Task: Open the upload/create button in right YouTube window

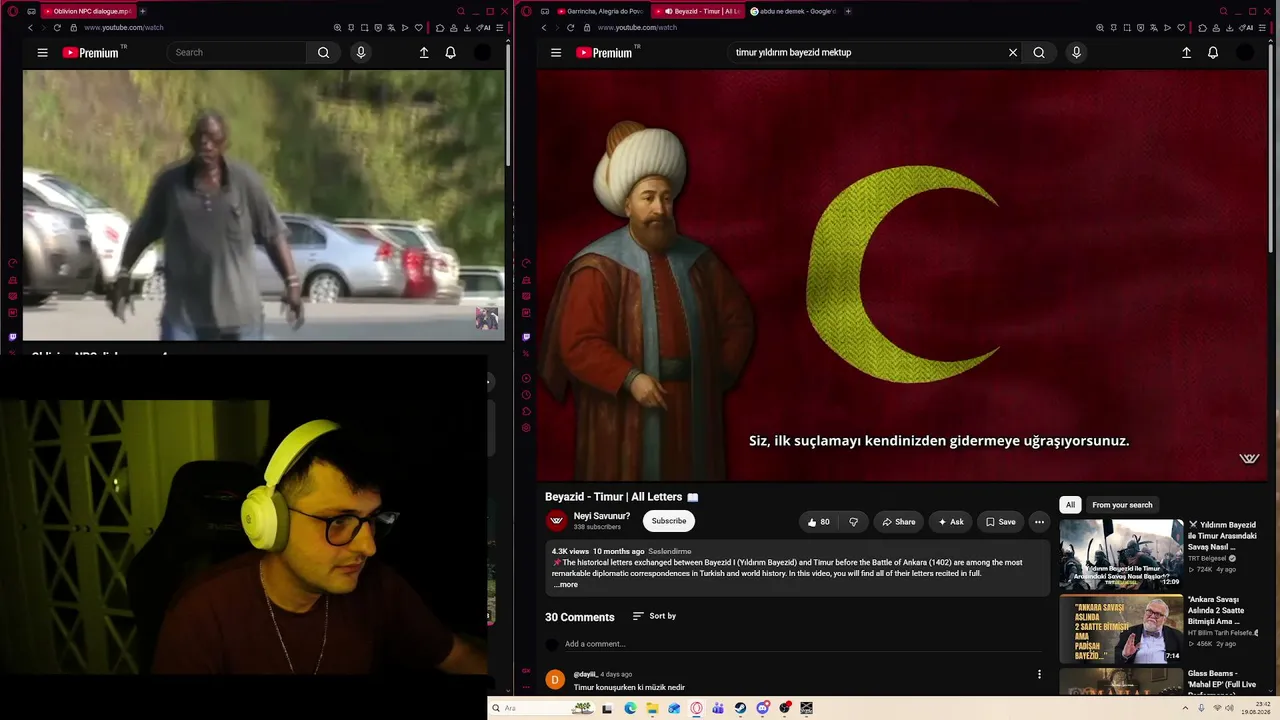Action: (x=1186, y=53)
